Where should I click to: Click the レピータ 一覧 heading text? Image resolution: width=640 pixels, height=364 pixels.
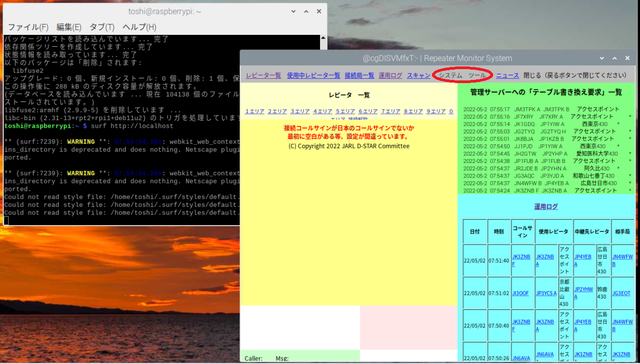coord(349,95)
